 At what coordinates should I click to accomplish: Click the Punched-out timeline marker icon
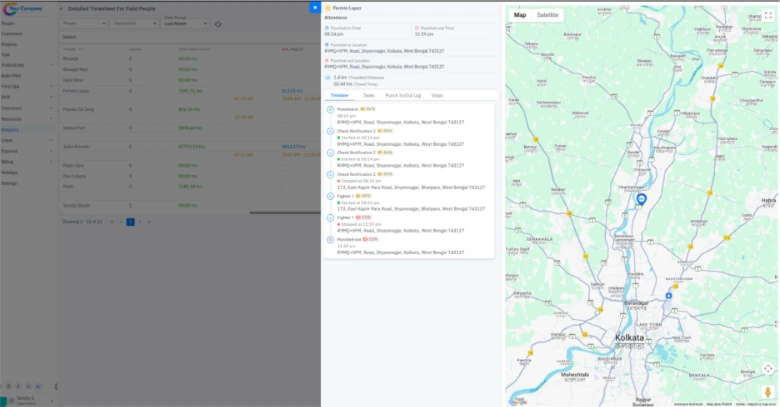pyautogui.click(x=330, y=239)
